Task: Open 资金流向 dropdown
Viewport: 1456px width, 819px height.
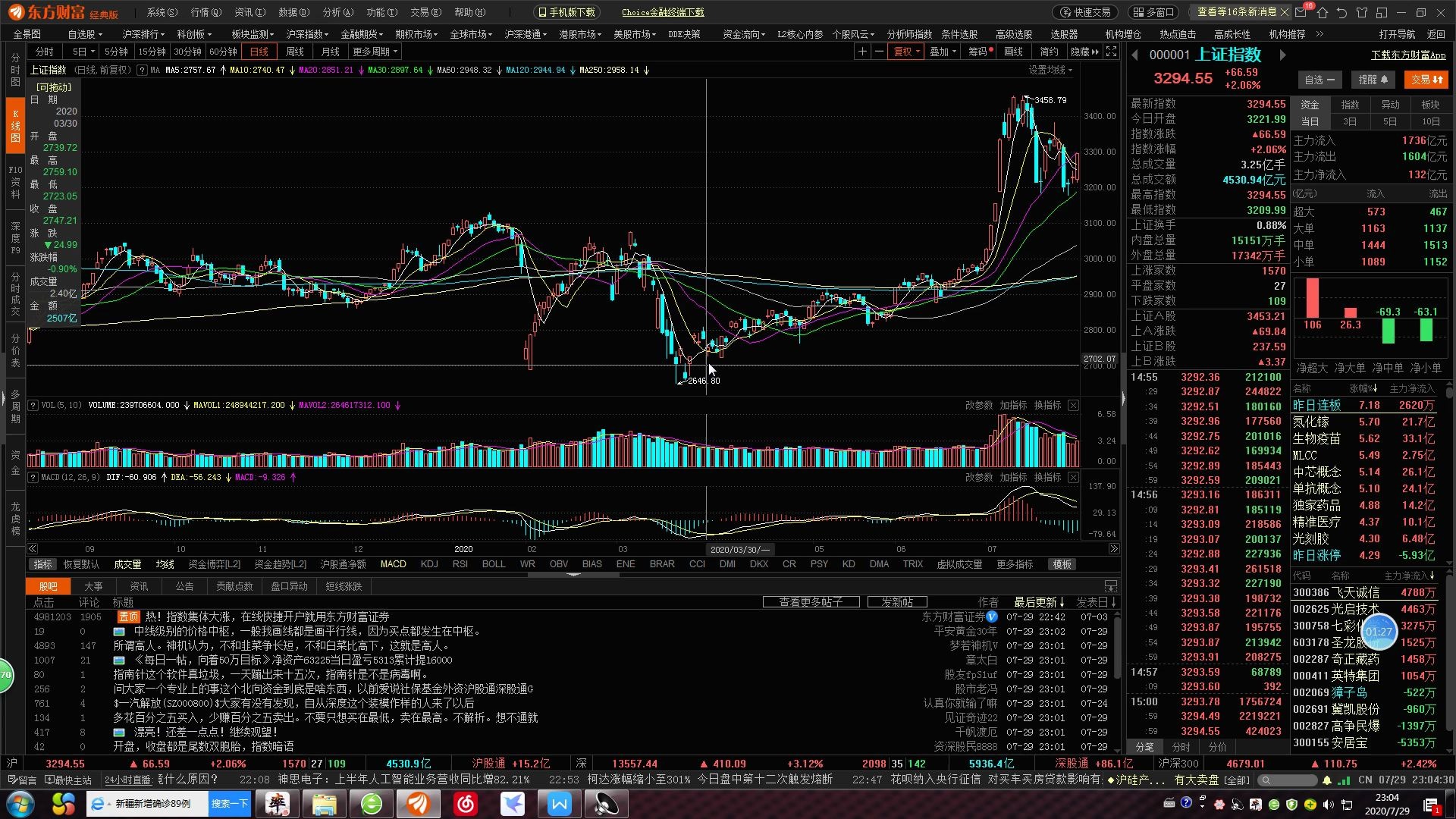Action: pyautogui.click(x=743, y=34)
